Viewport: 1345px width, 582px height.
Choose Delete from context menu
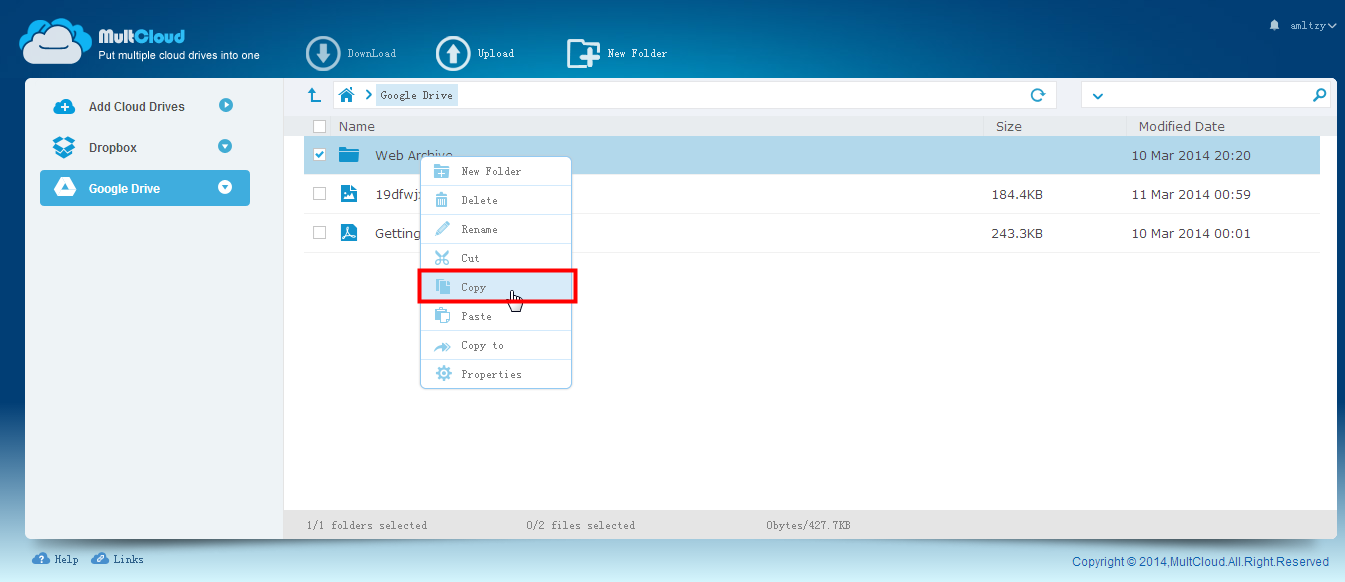pyautogui.click(x=496, y=200)
